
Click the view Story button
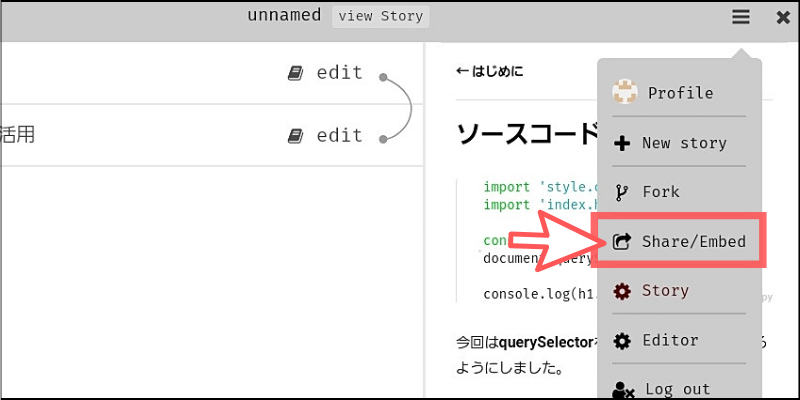381,16
